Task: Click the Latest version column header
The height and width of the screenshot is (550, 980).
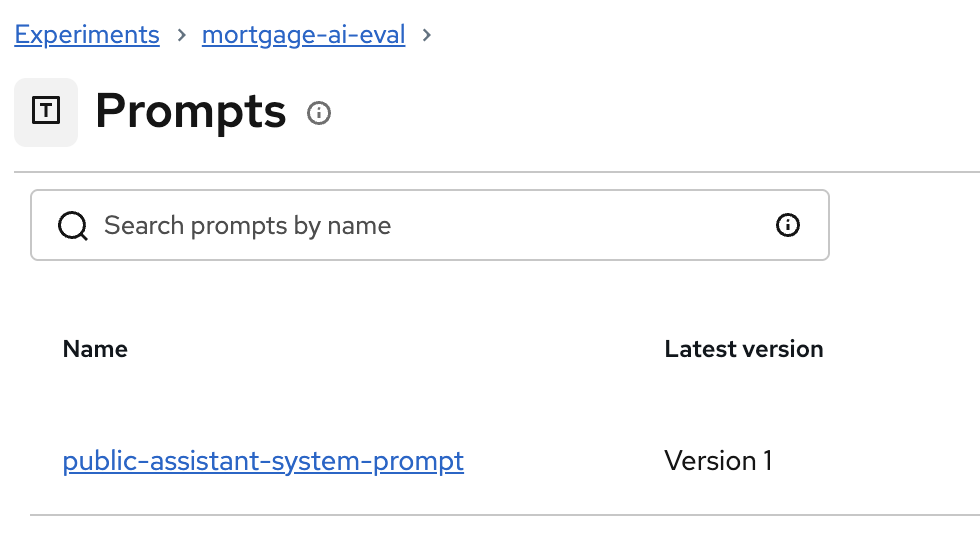Action: pos(744,349)
